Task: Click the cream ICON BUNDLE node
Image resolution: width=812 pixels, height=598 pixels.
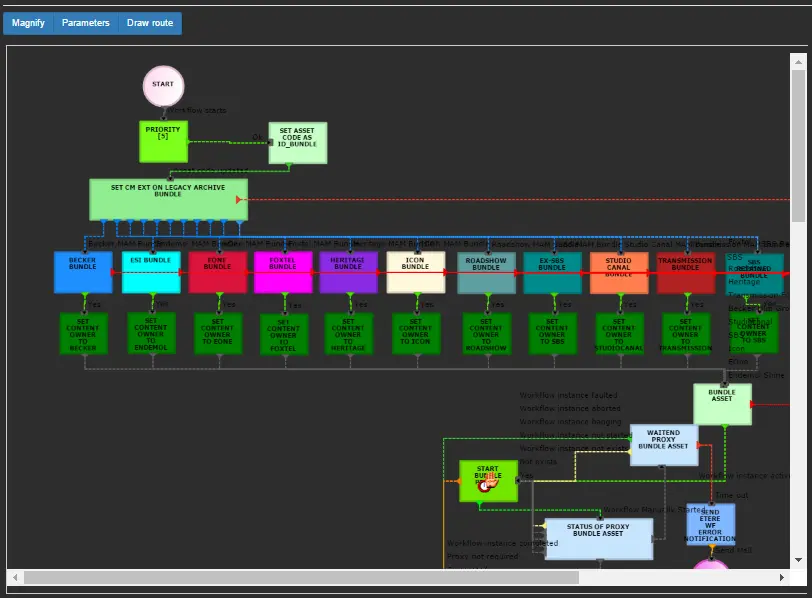Action: pyautogui.click(x=415, y=272)
